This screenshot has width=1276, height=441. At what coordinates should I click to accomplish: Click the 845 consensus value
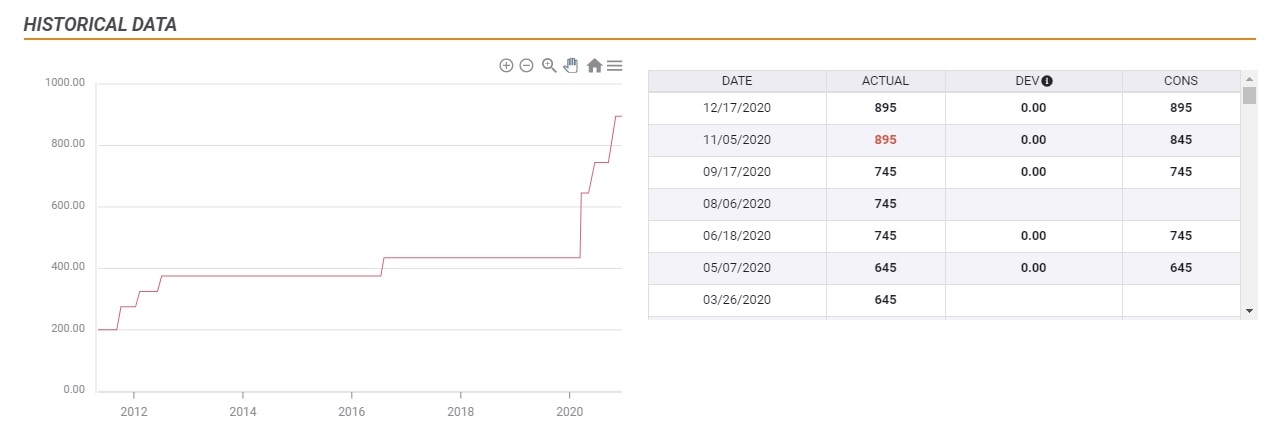pyautogui.click(x=1181, y=140)
